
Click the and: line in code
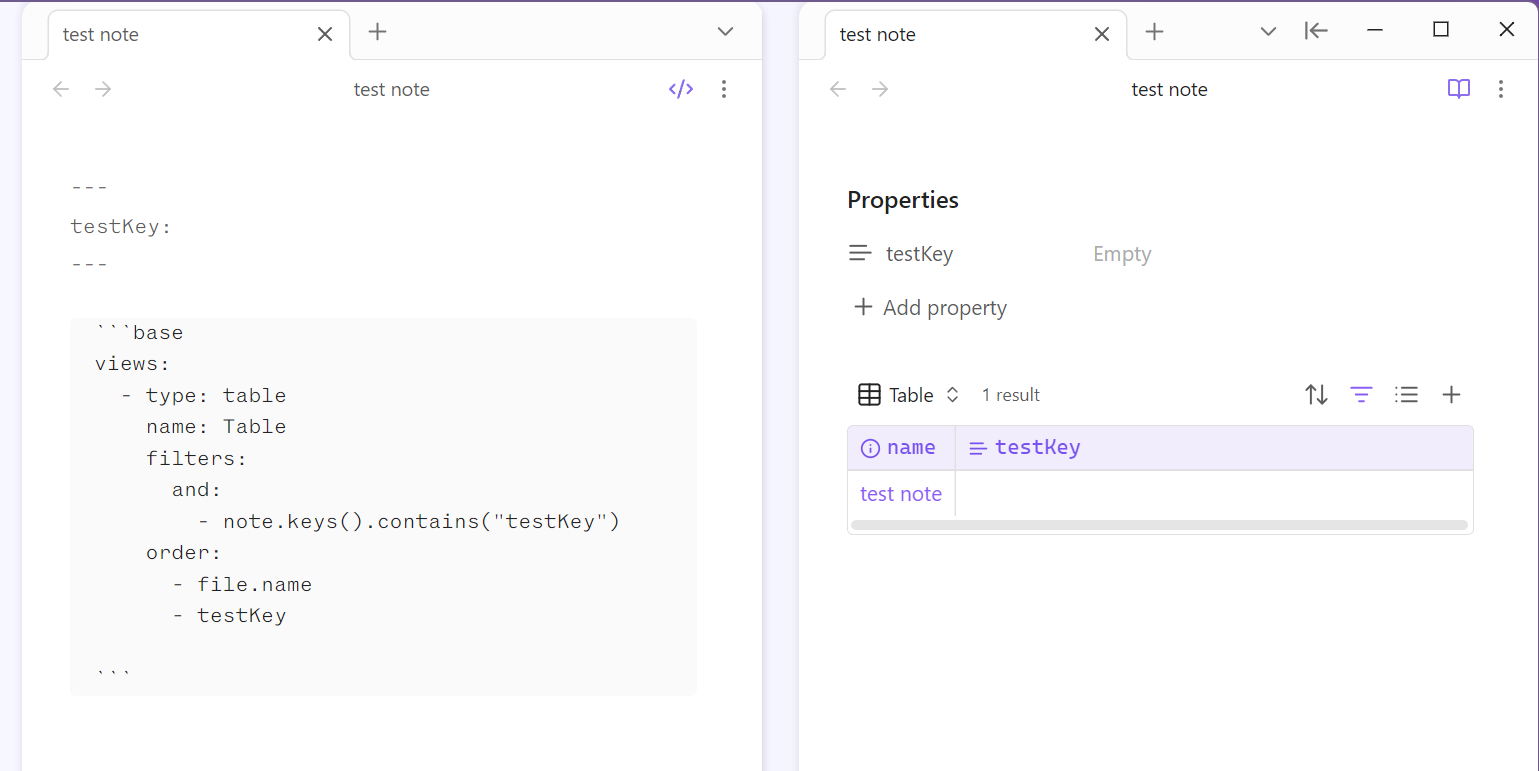[196, 490]
